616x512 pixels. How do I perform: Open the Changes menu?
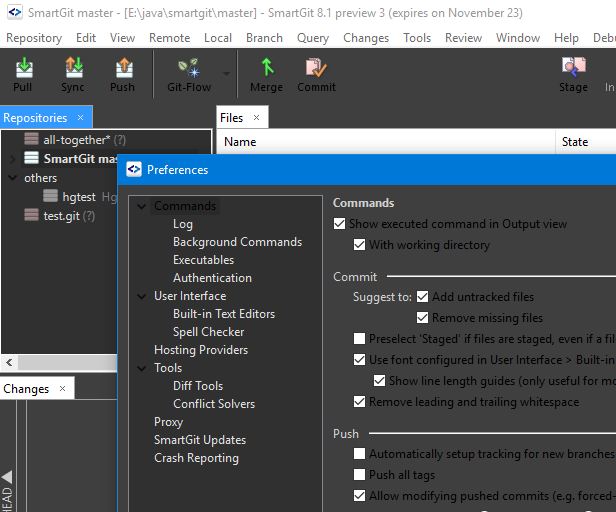click(x=366, y=38)
